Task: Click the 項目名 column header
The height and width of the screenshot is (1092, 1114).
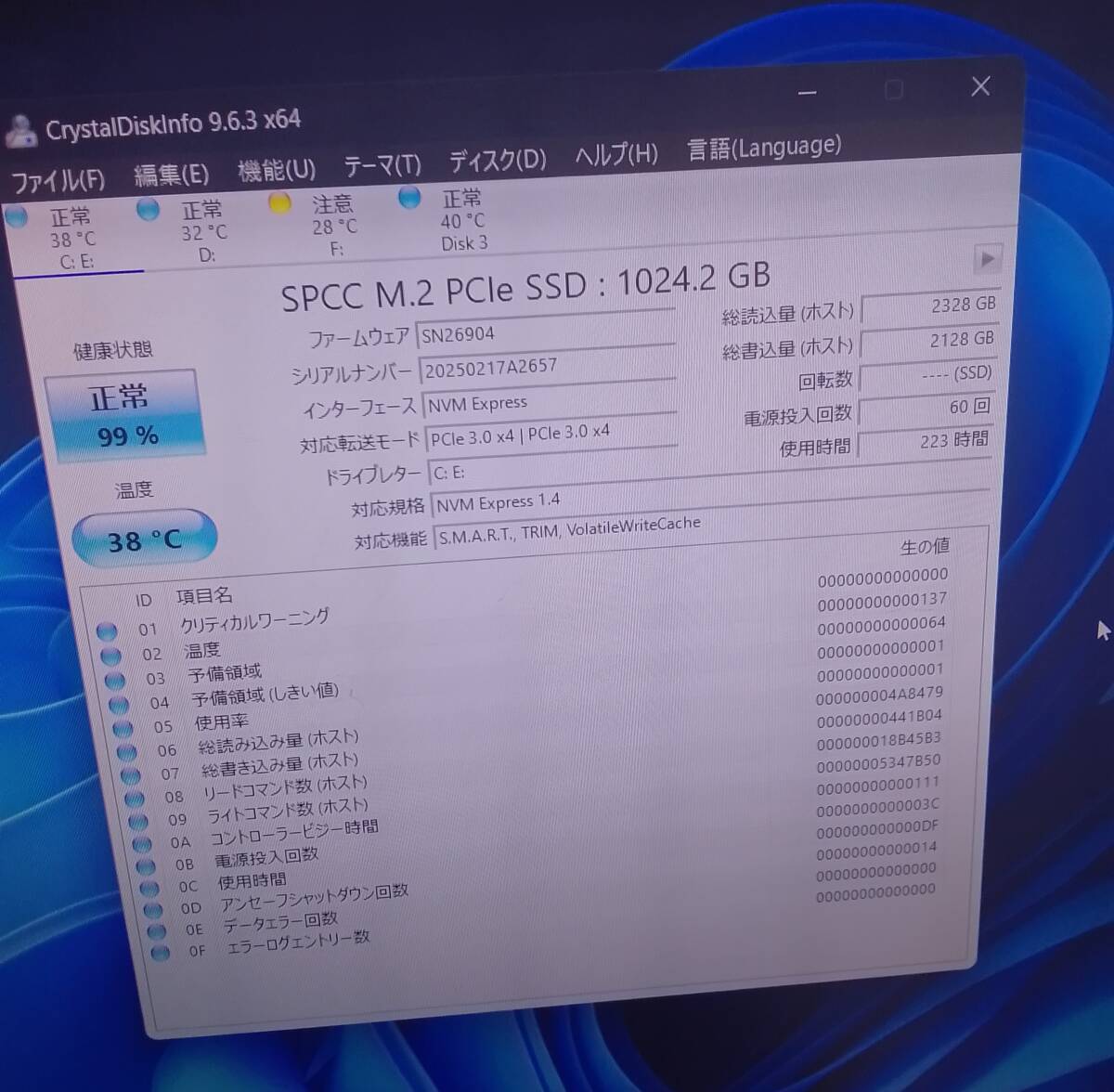Action: (204, 595)
